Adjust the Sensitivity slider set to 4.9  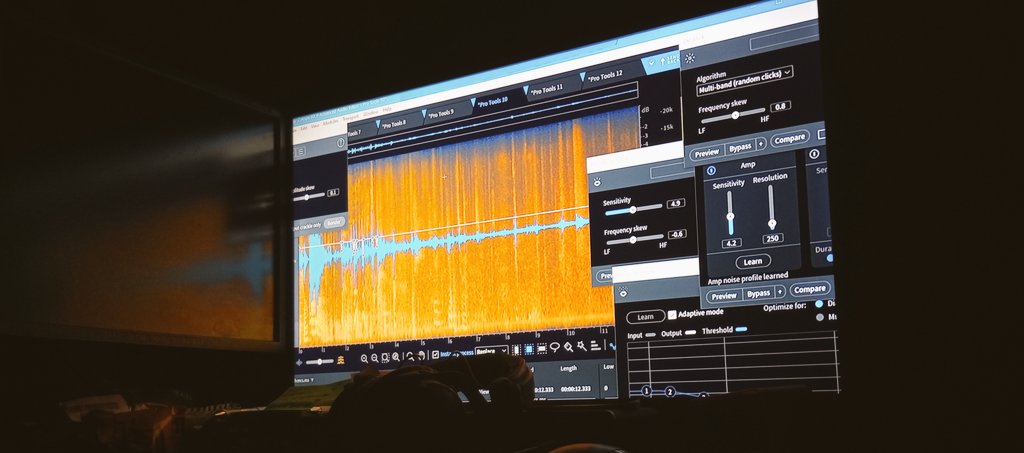tap(634, 210)
